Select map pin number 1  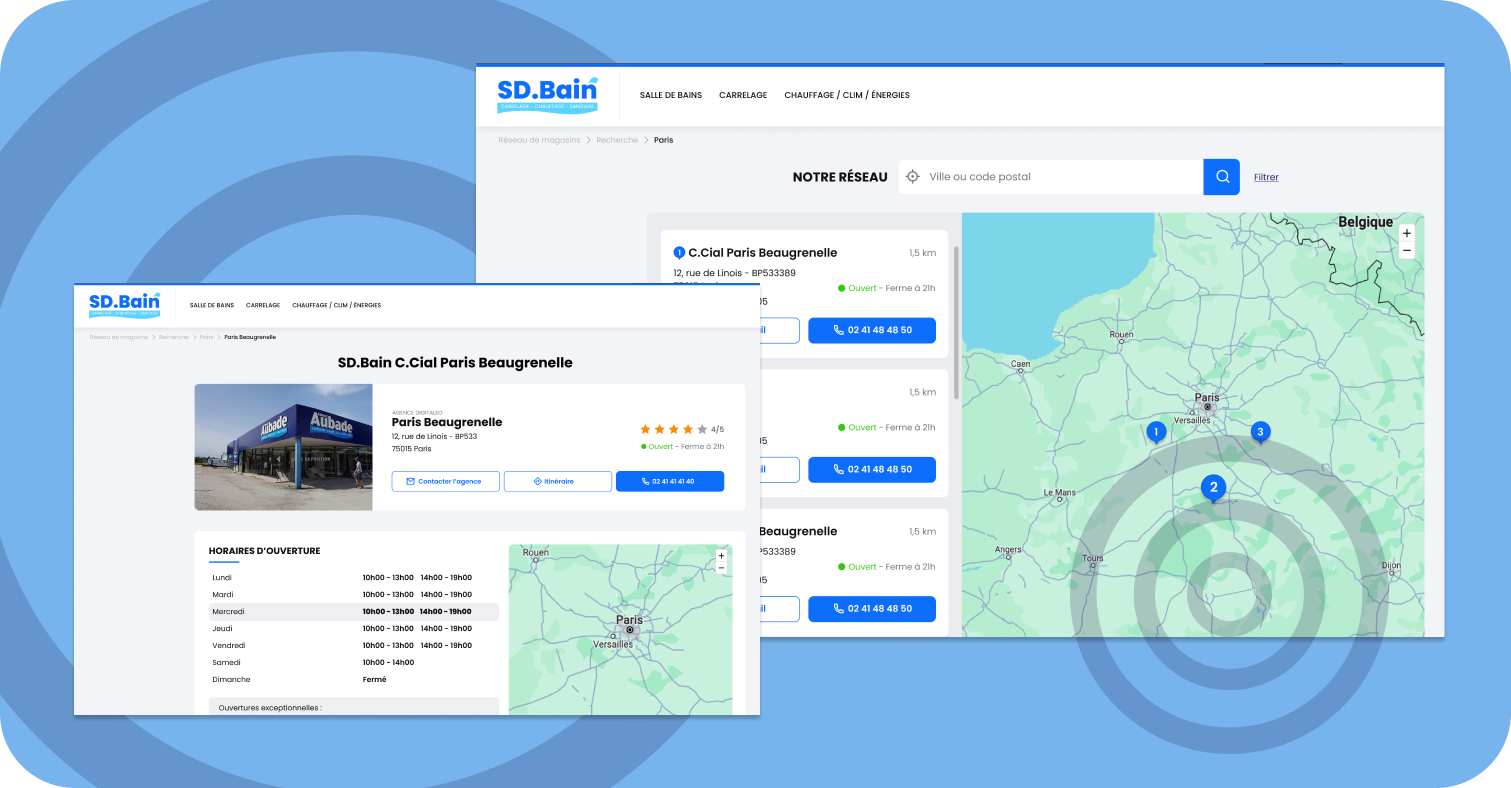point(1156,432)
